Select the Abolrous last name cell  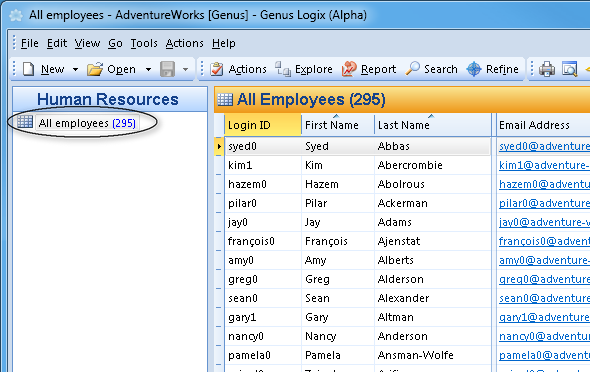[x=433, y=184]
